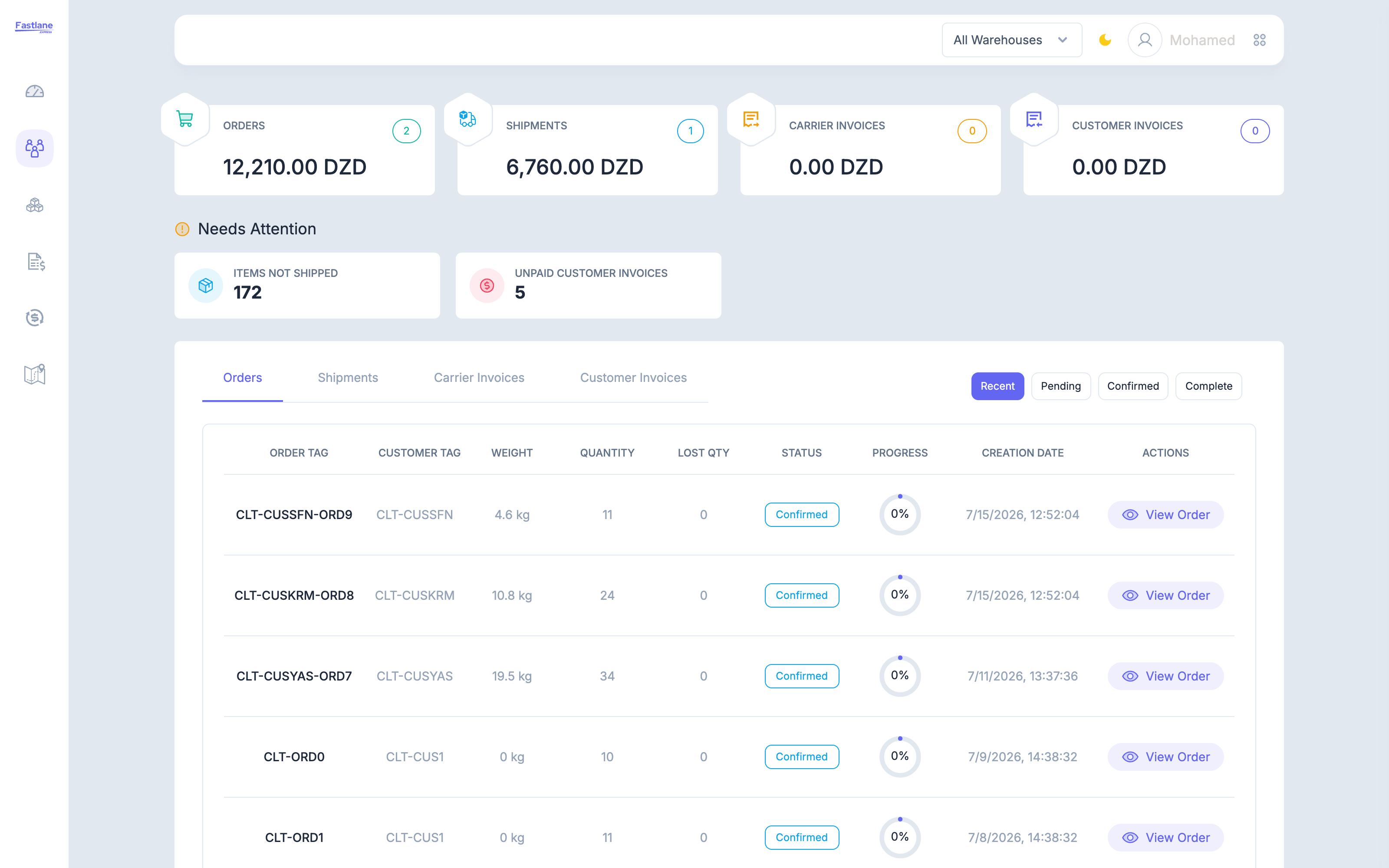The image size is (1389, 868).
Task: Select the customers group icon in sidebar
Action: point(34,148)
